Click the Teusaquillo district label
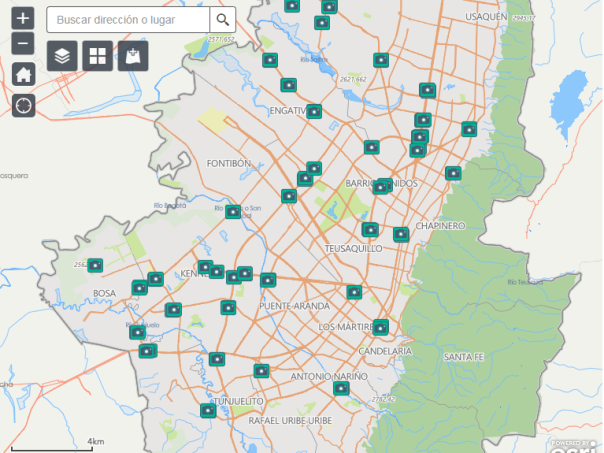This screenshot has height=453, width=604. (x=354, y=248)
